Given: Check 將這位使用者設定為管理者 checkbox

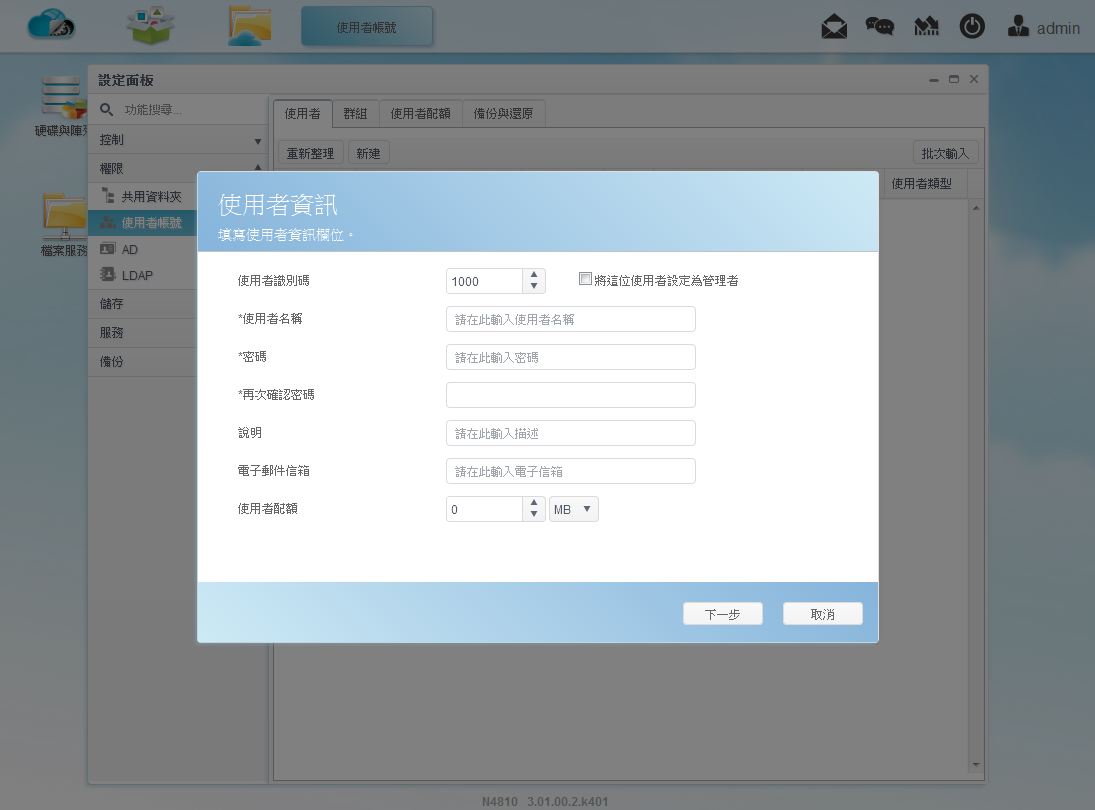Looking at the screenshot, I should pos(585,279).
